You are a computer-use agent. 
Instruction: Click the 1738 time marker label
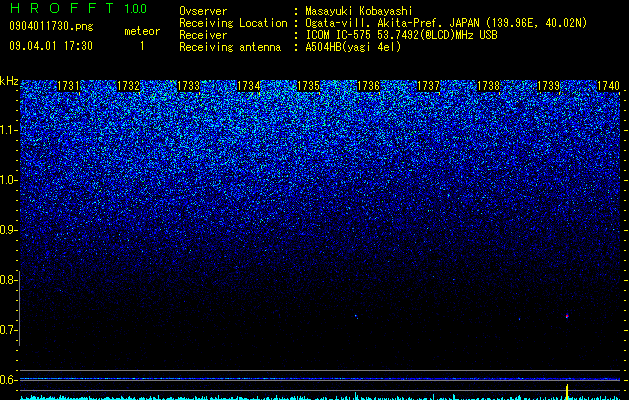489,86
